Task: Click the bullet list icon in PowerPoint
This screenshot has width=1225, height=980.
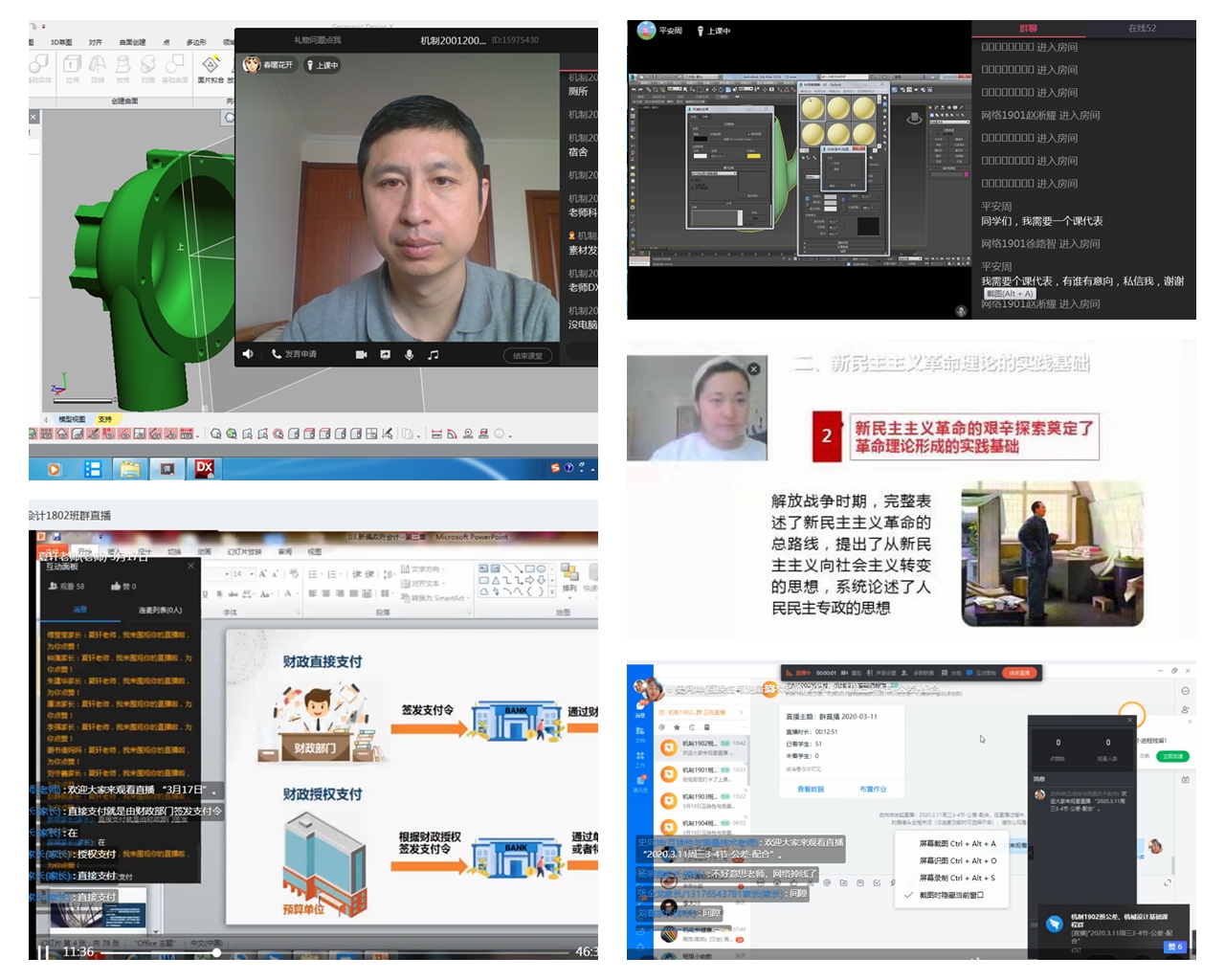Action: (x=313, y=574)
